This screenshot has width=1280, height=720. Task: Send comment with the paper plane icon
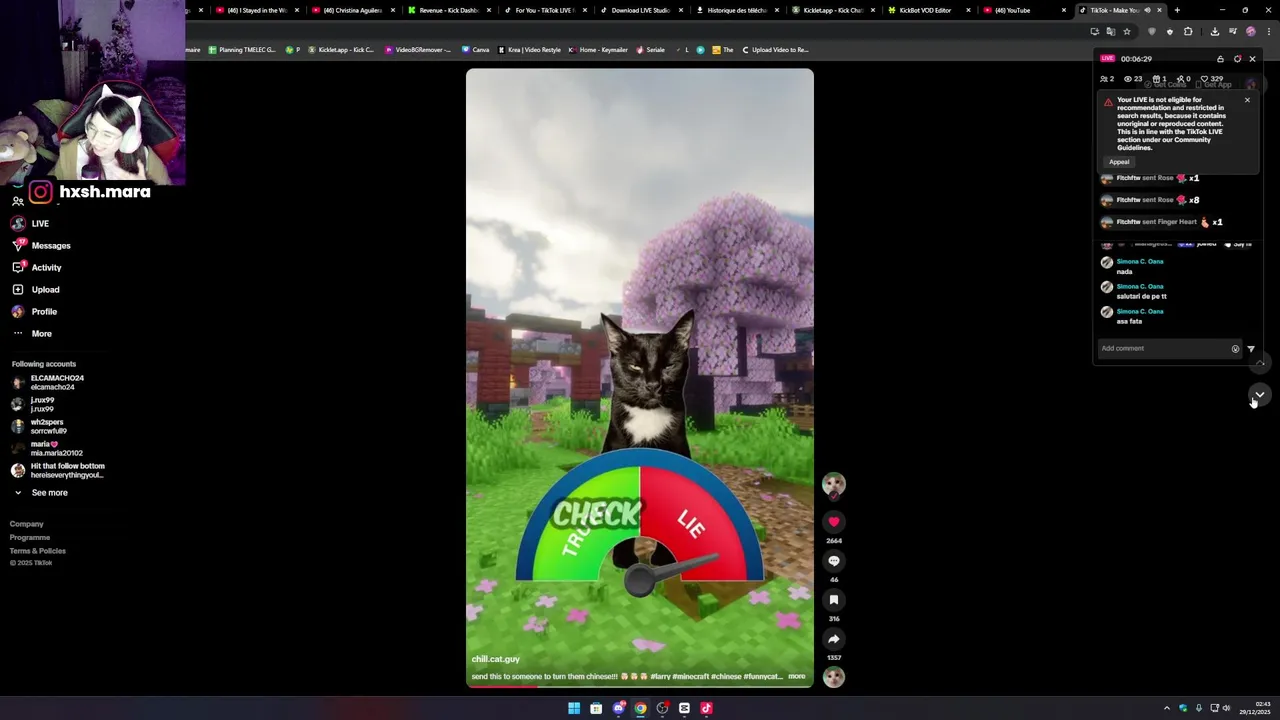(1251, 349)
